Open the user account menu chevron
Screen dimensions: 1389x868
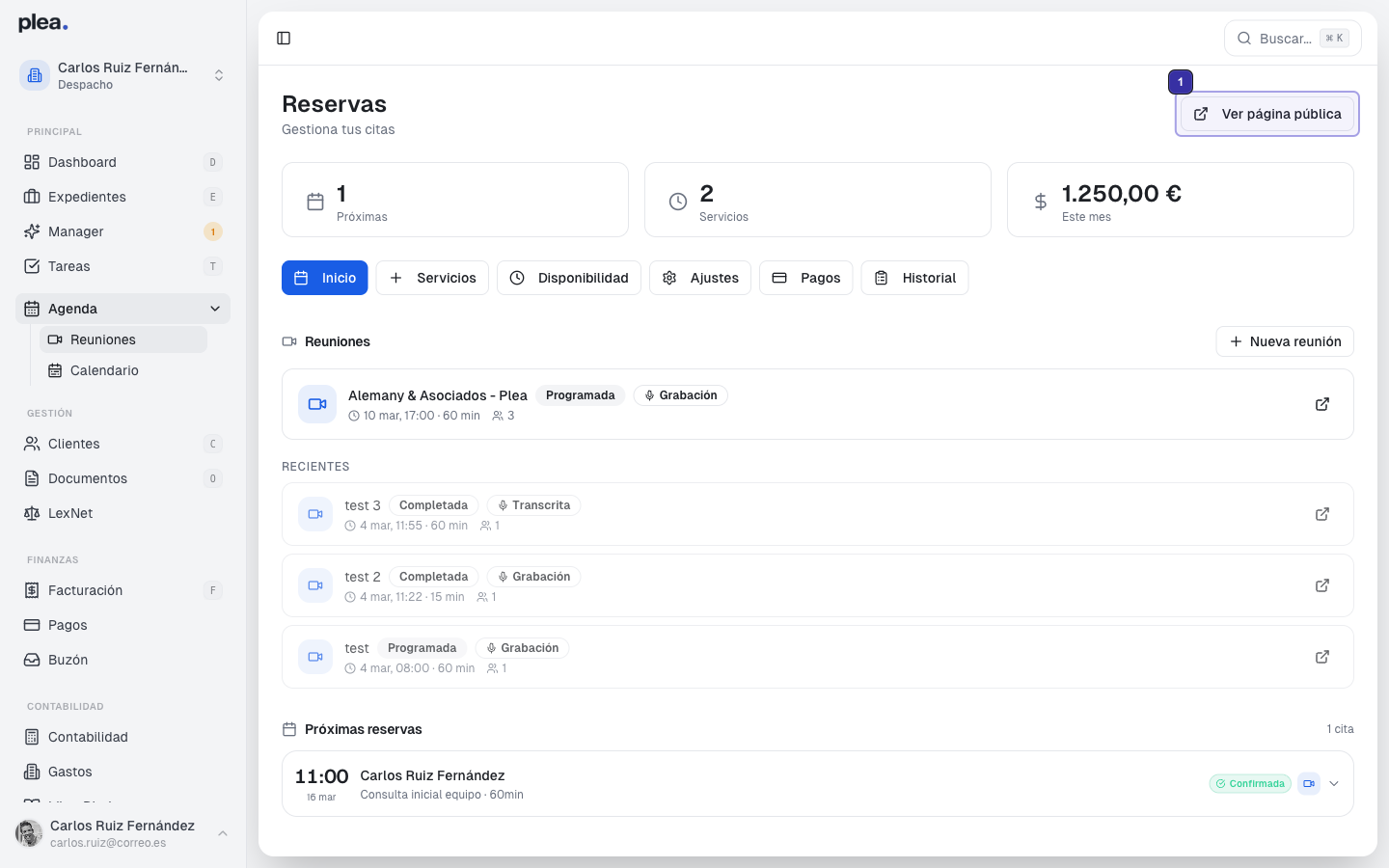pyautogui.click(x=223, y=833)
